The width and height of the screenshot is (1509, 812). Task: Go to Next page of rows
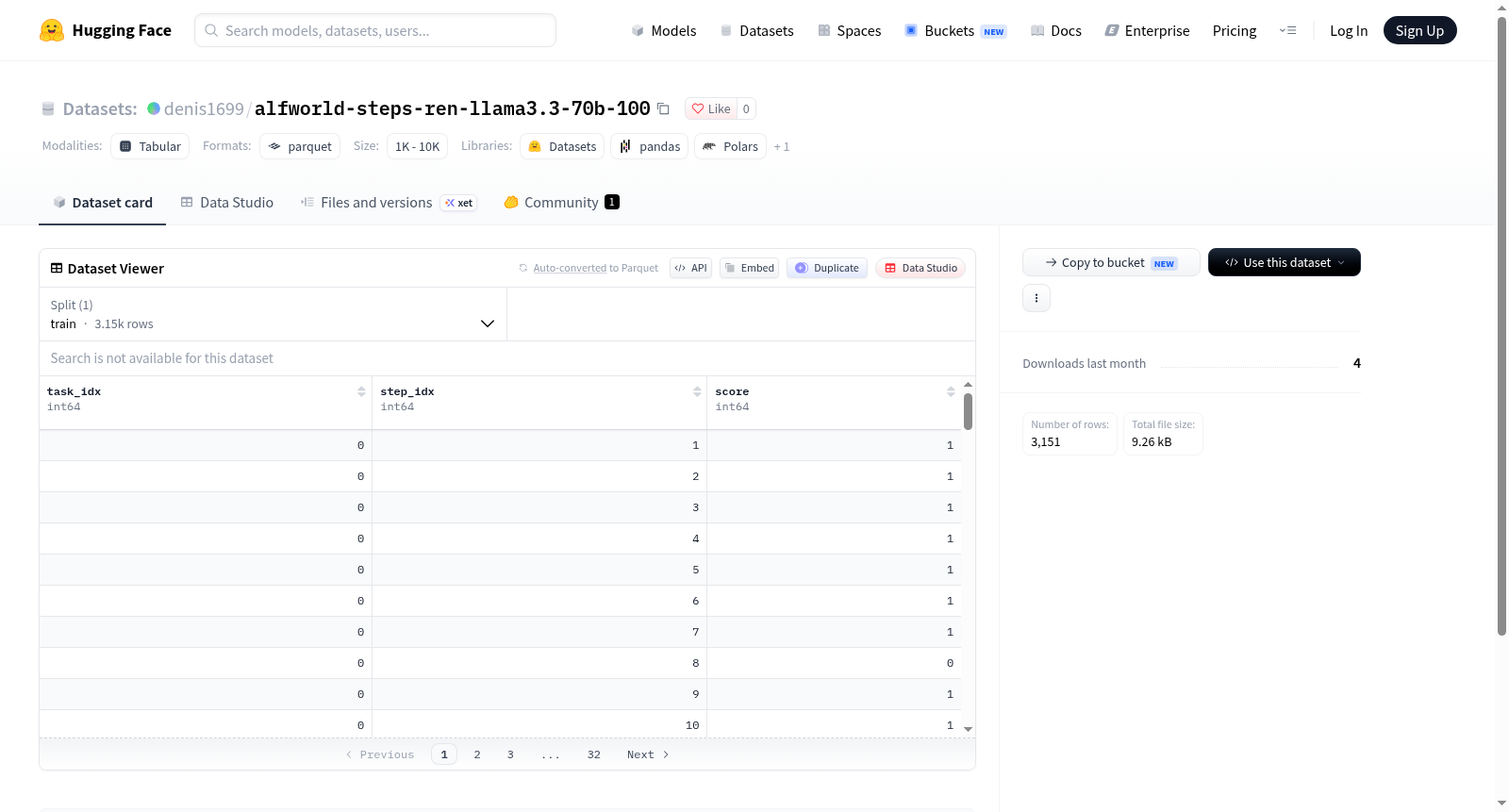(648, 754)
